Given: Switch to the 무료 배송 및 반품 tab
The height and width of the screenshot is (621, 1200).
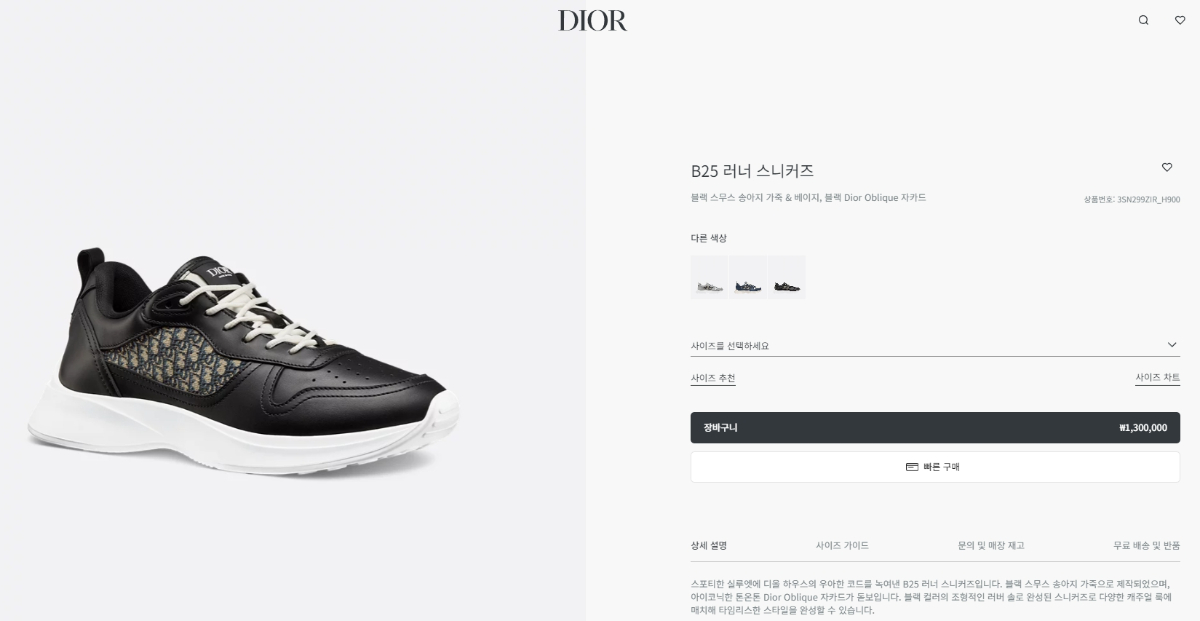Looking at the screenshot, I should coord(1146,546).
